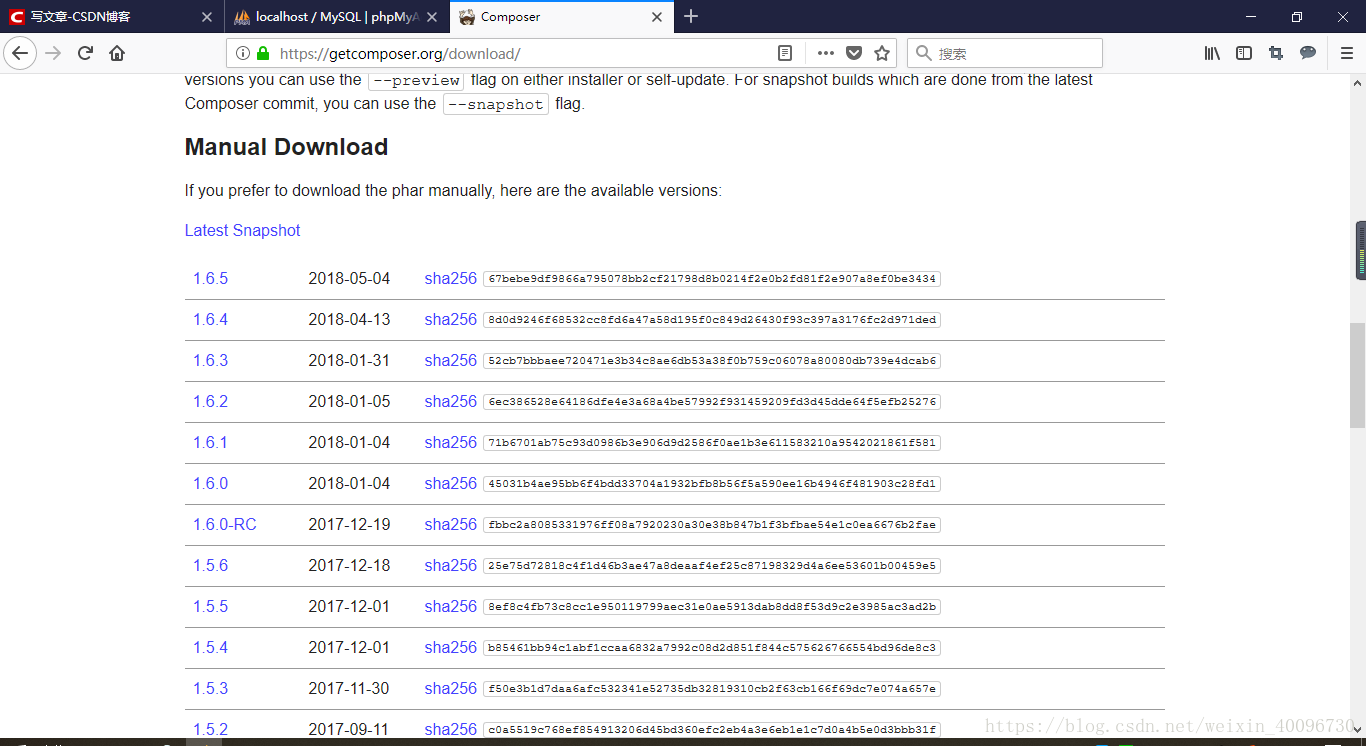Launch Firefox Screenshots tool
1366x746 pixels.
1276,53
